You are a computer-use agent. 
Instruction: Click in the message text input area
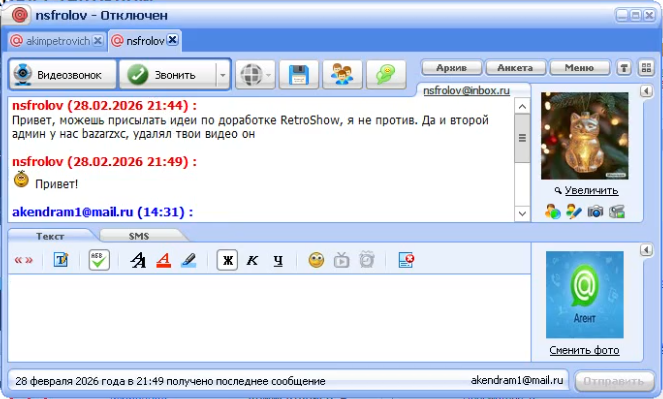click(x=269, y=318)
